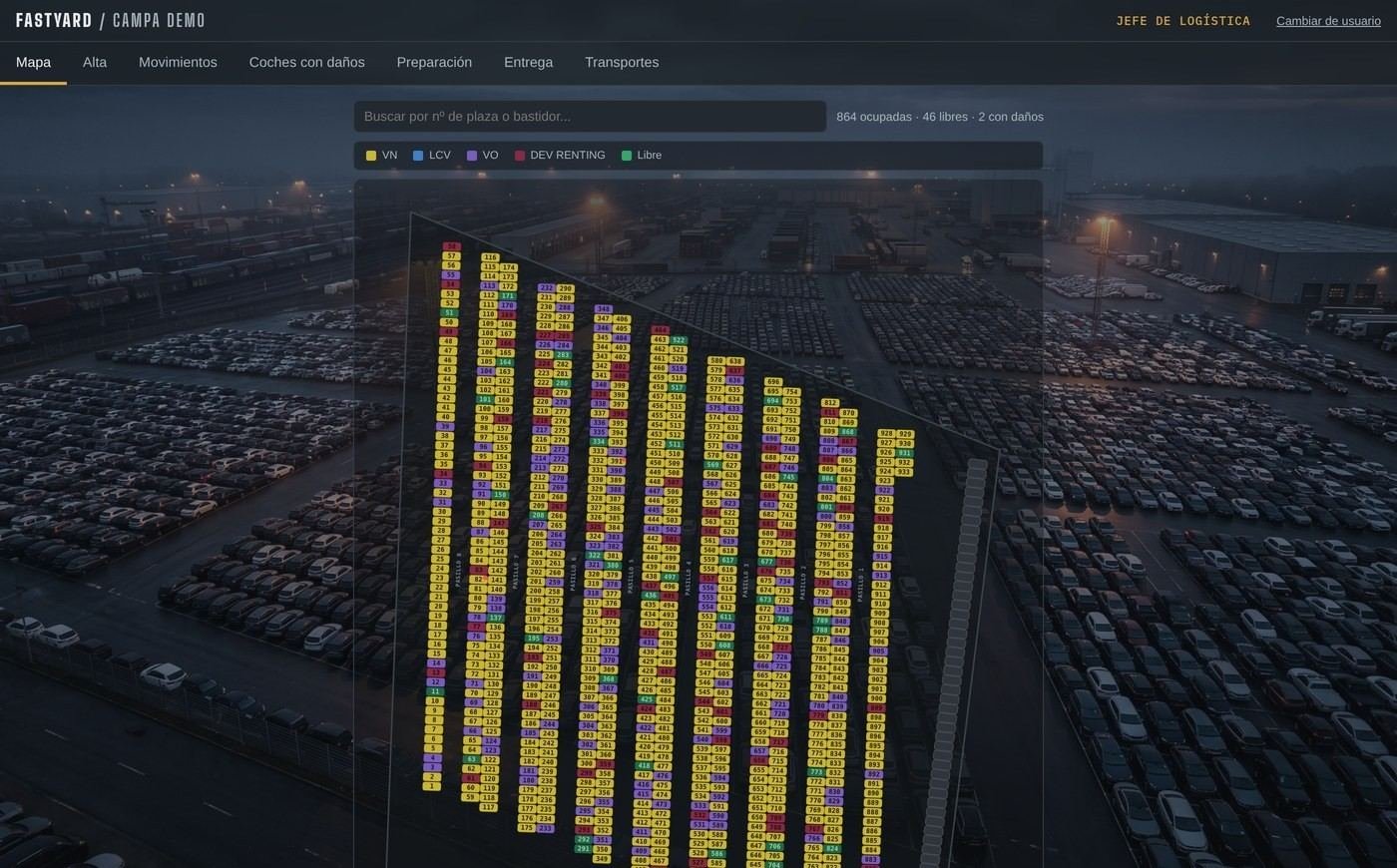Select parking slot 928
The width and height of the screenshot is (1397, 868).
click(886, 434)
